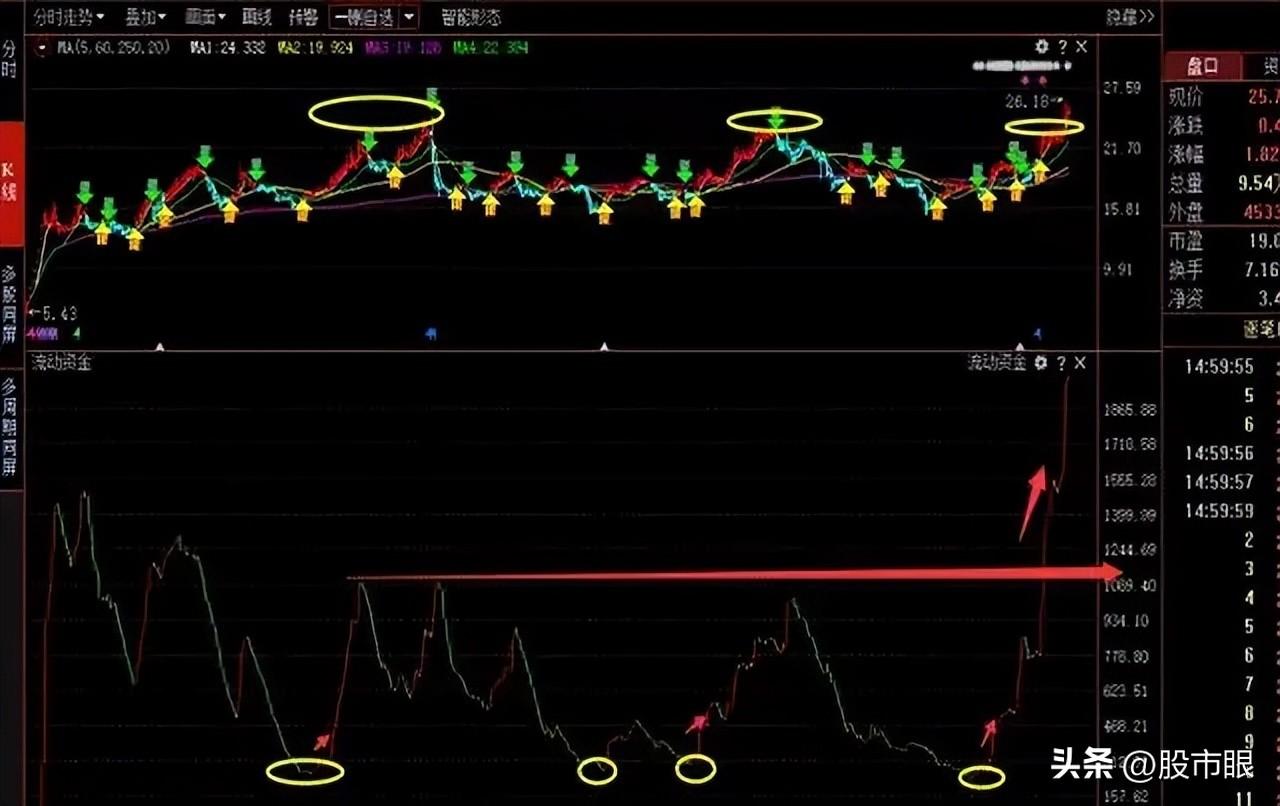Open settings gear of the MA chart panel

click(x=1042, y=47)
